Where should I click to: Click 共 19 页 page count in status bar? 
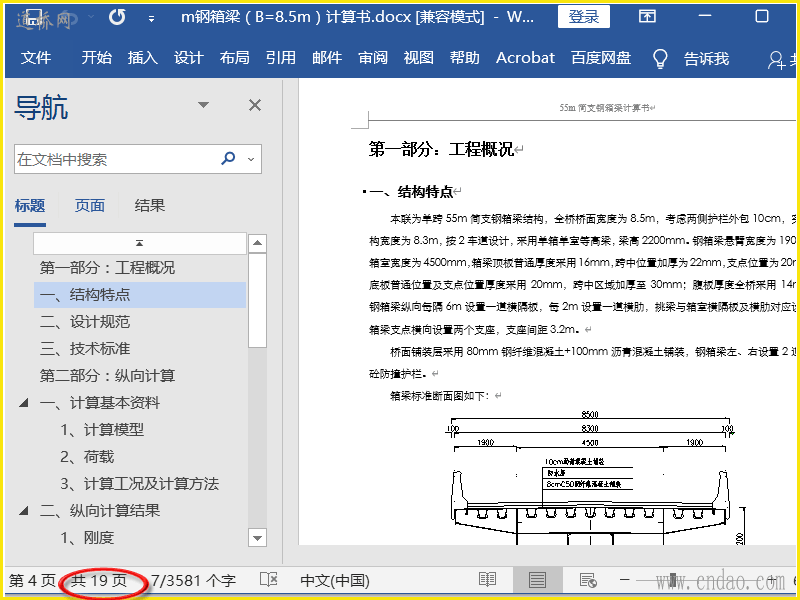point(98,580)
